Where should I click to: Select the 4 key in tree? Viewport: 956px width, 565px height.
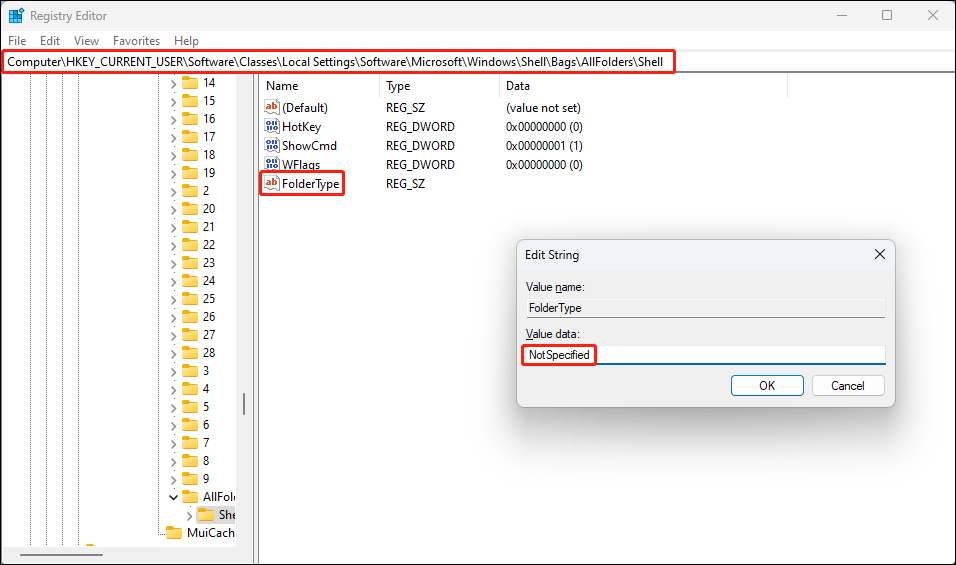(206, 388)
